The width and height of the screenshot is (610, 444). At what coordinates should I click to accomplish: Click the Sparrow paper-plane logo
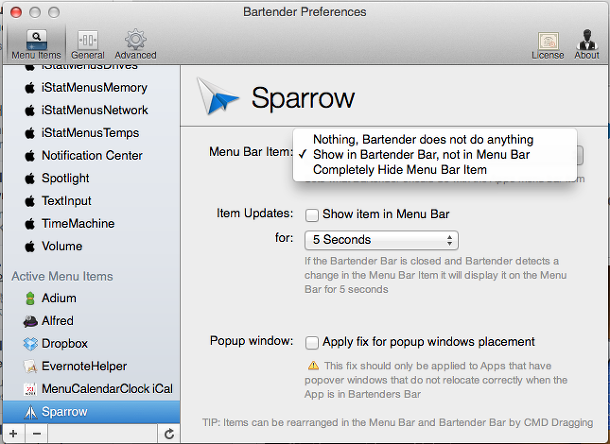217,96
